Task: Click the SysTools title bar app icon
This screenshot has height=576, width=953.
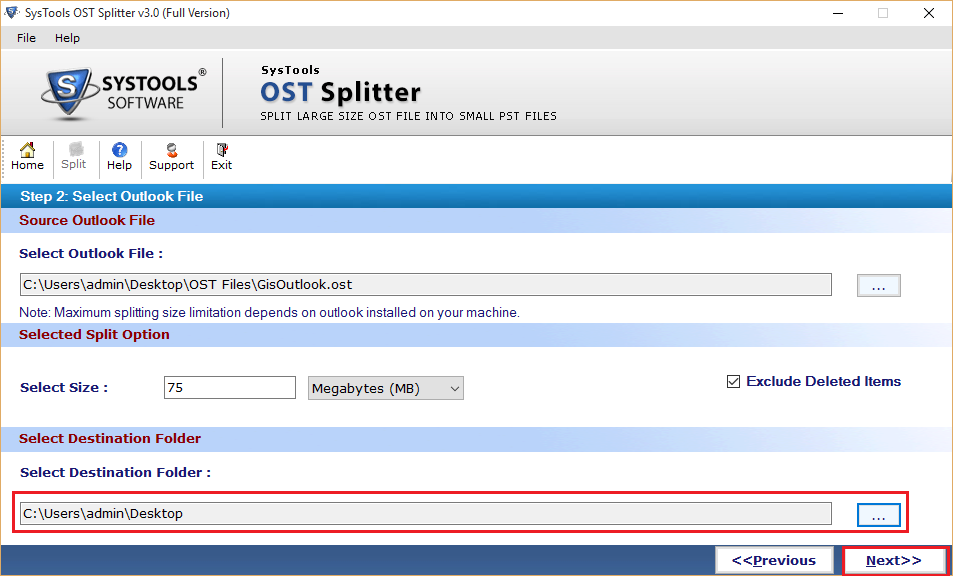Action: coord(12,13)
